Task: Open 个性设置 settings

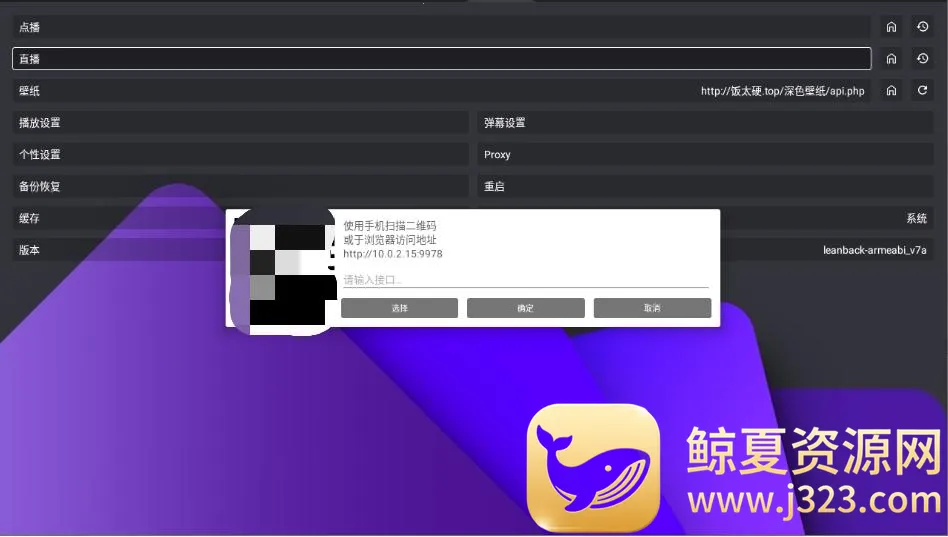Action: [241, 155]
